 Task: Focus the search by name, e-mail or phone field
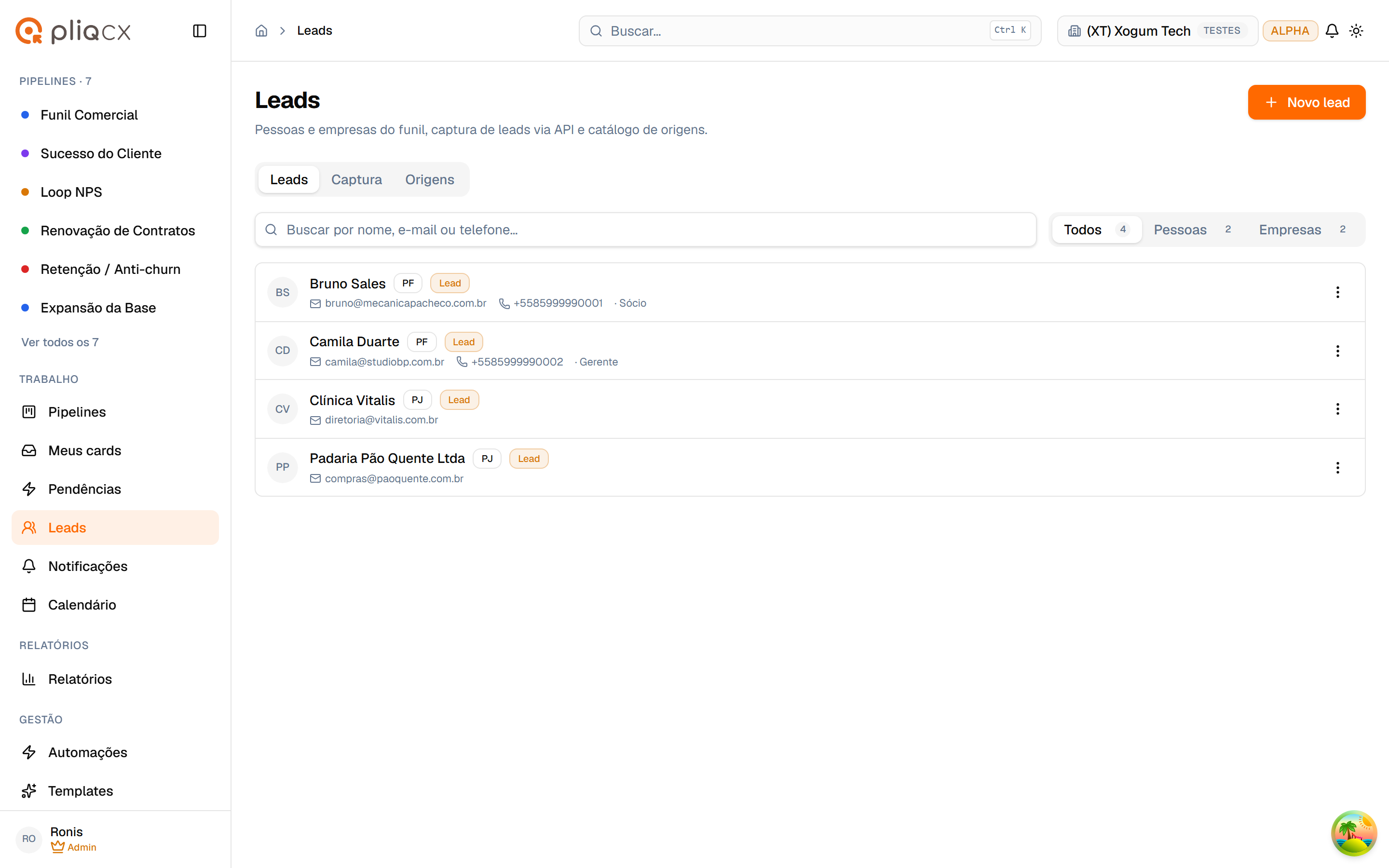645,230
